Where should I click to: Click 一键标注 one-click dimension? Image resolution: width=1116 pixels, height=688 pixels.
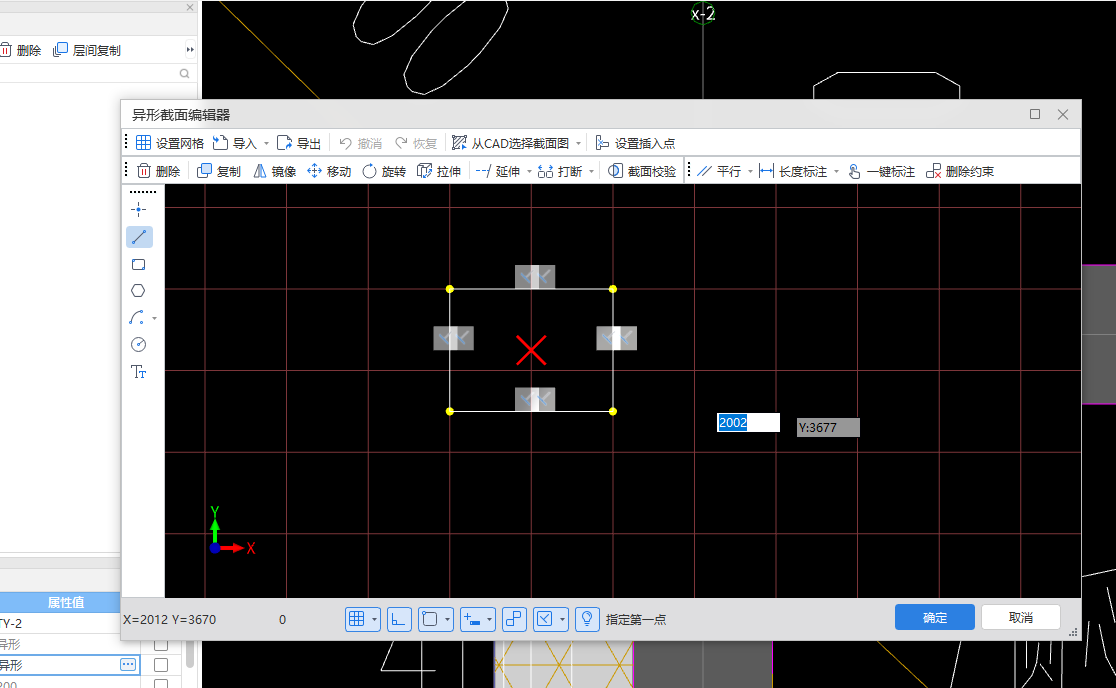click(881, 171)
